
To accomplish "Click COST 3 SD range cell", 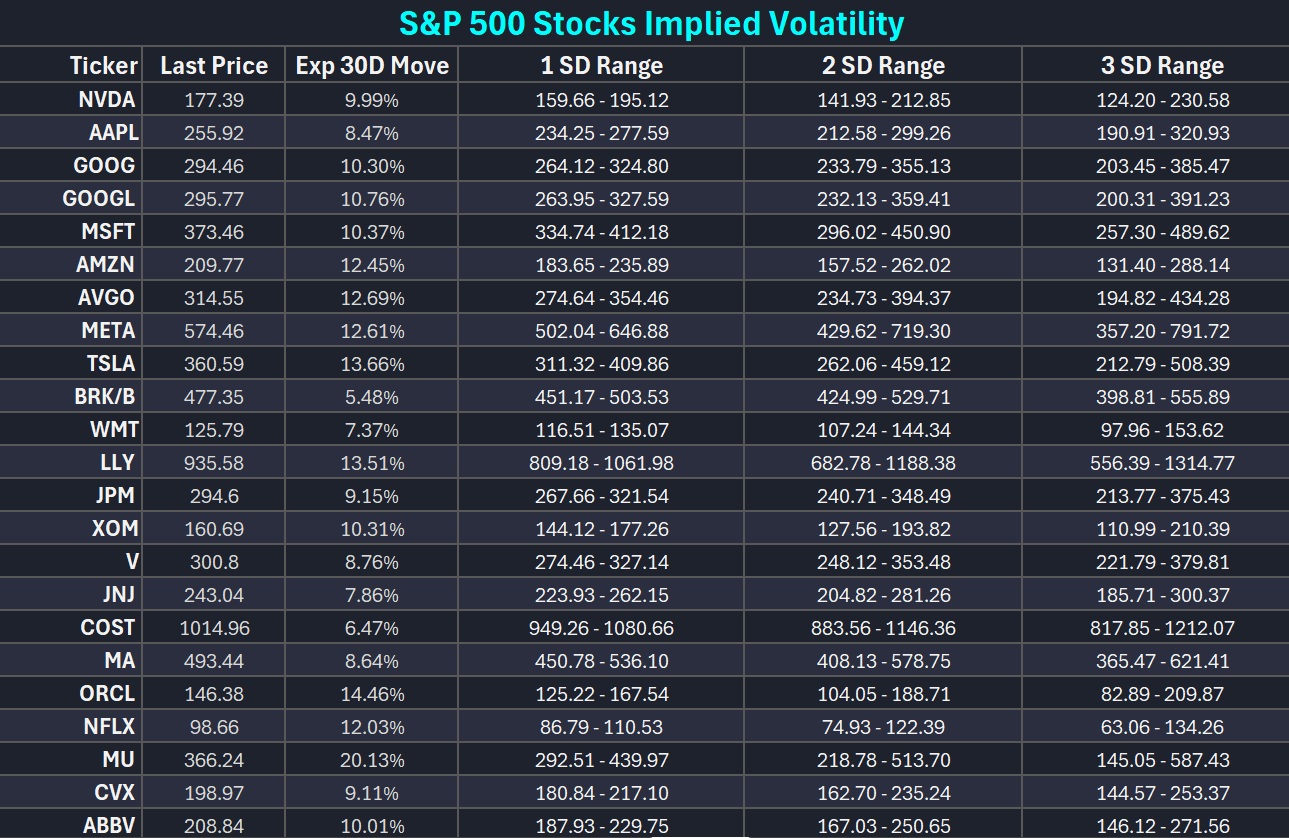I will point(1162,628).
